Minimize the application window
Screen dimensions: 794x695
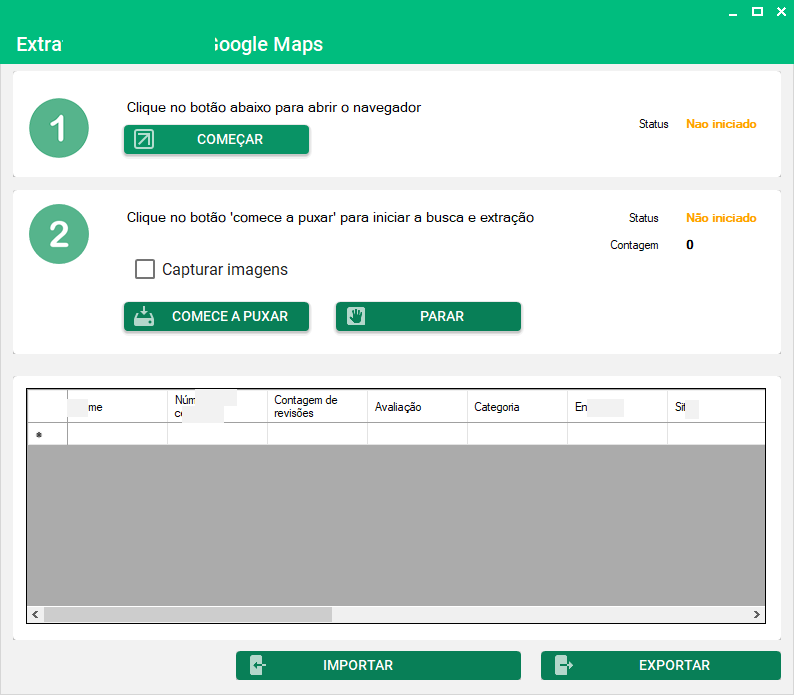pos(731,11)
